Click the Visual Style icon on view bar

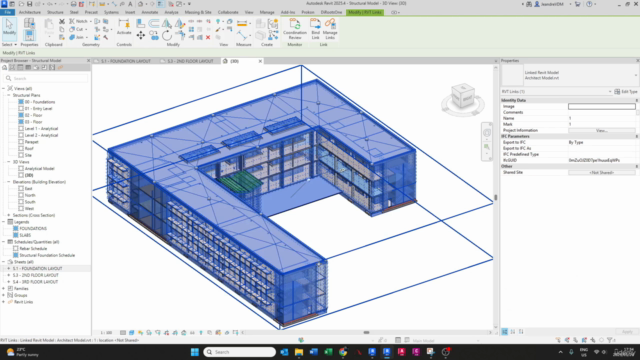pyautogui.click(x=131, y=333)
